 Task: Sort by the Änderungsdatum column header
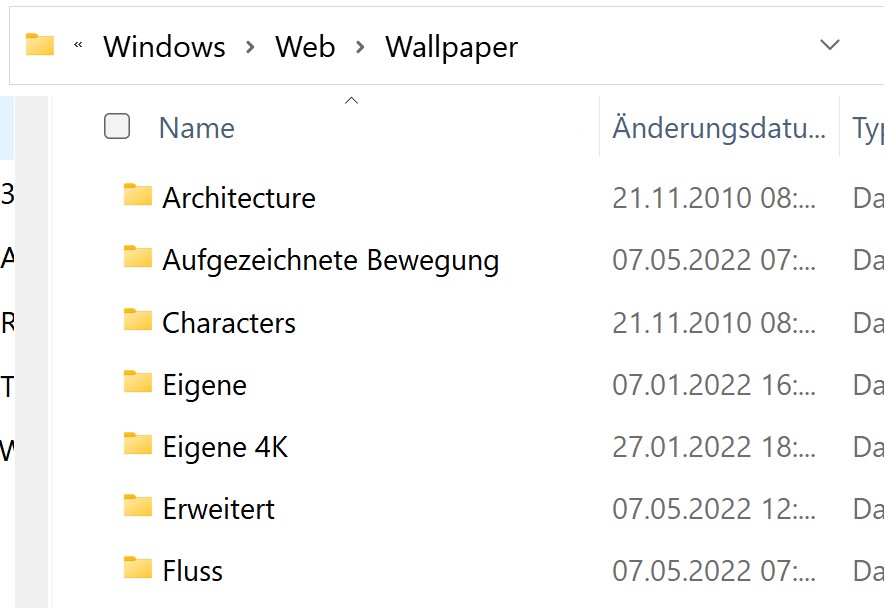point(719,127)
